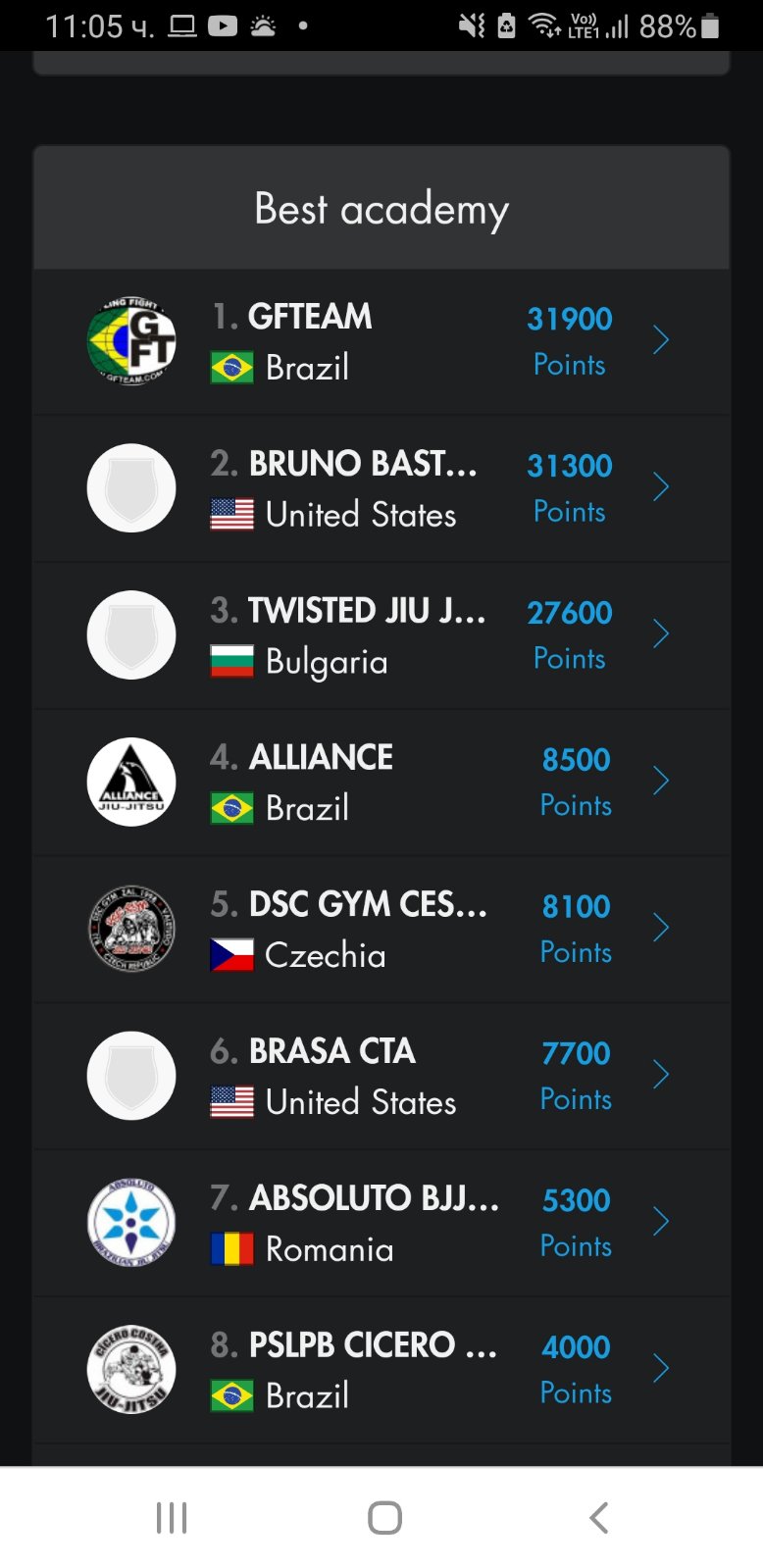Screen dimensions: 763x1568
Task: Tap Twisted Jiu Jitsu placeholder shield logo
Action: [x=131, y=635]
